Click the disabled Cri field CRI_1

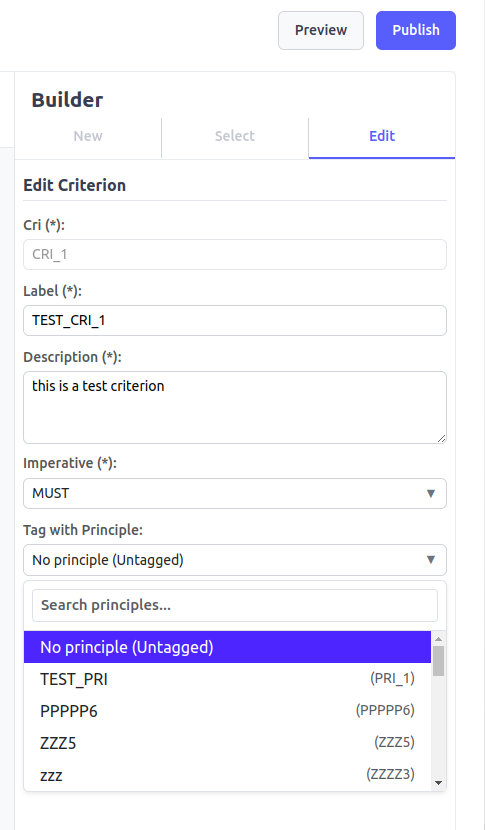(x=235, y=255)
